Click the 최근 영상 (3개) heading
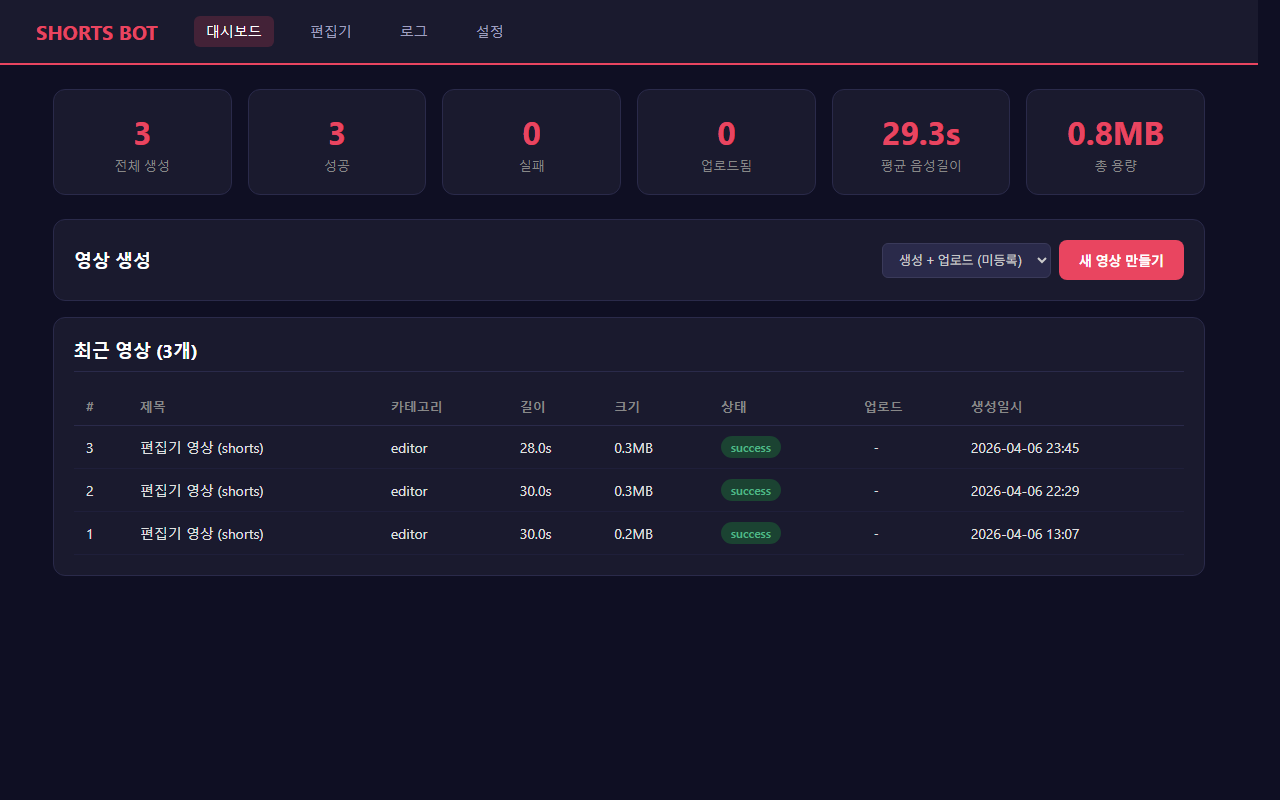Viewport: 1280px width, 800px height. click(135, 350)
